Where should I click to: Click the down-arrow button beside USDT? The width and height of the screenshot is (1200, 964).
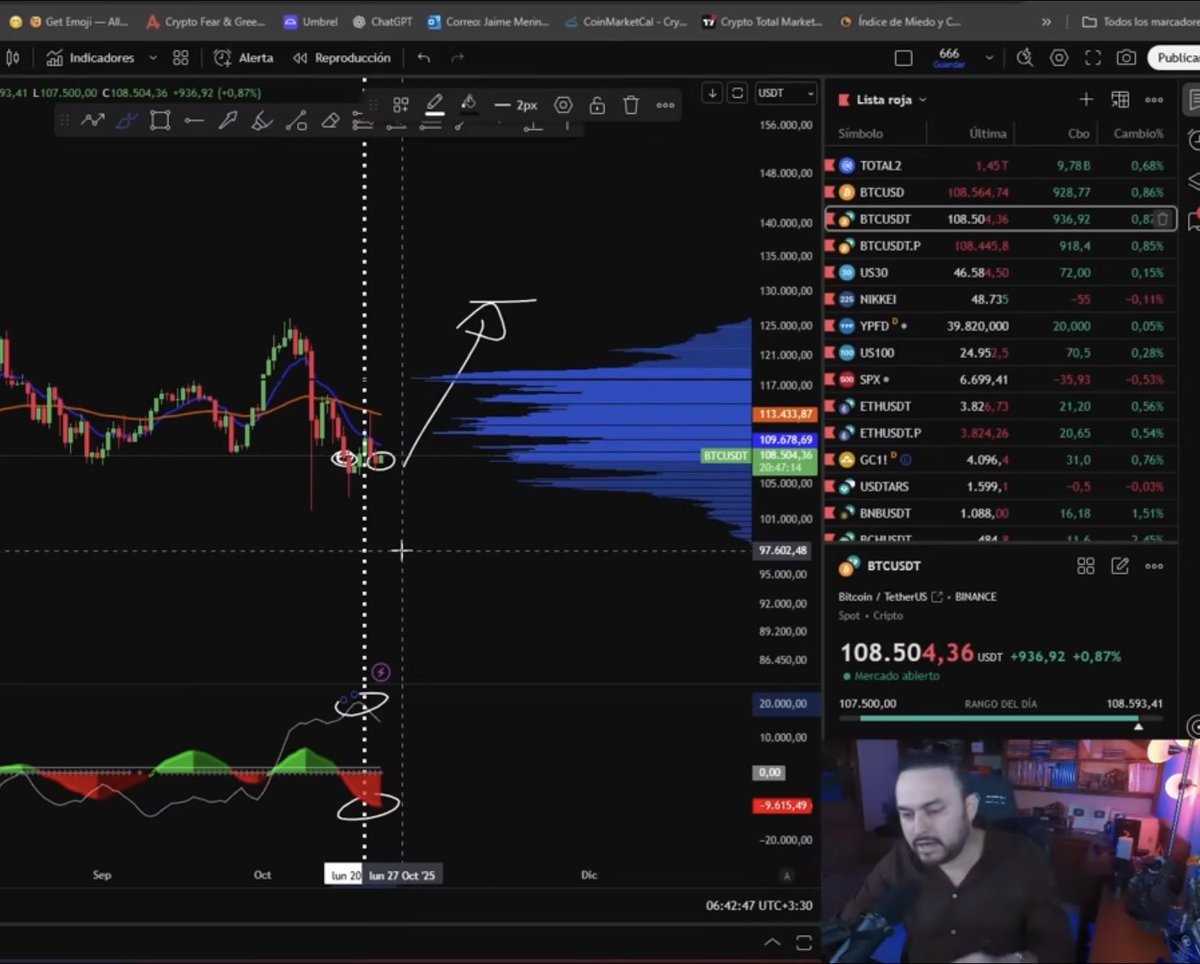point(712,93)
